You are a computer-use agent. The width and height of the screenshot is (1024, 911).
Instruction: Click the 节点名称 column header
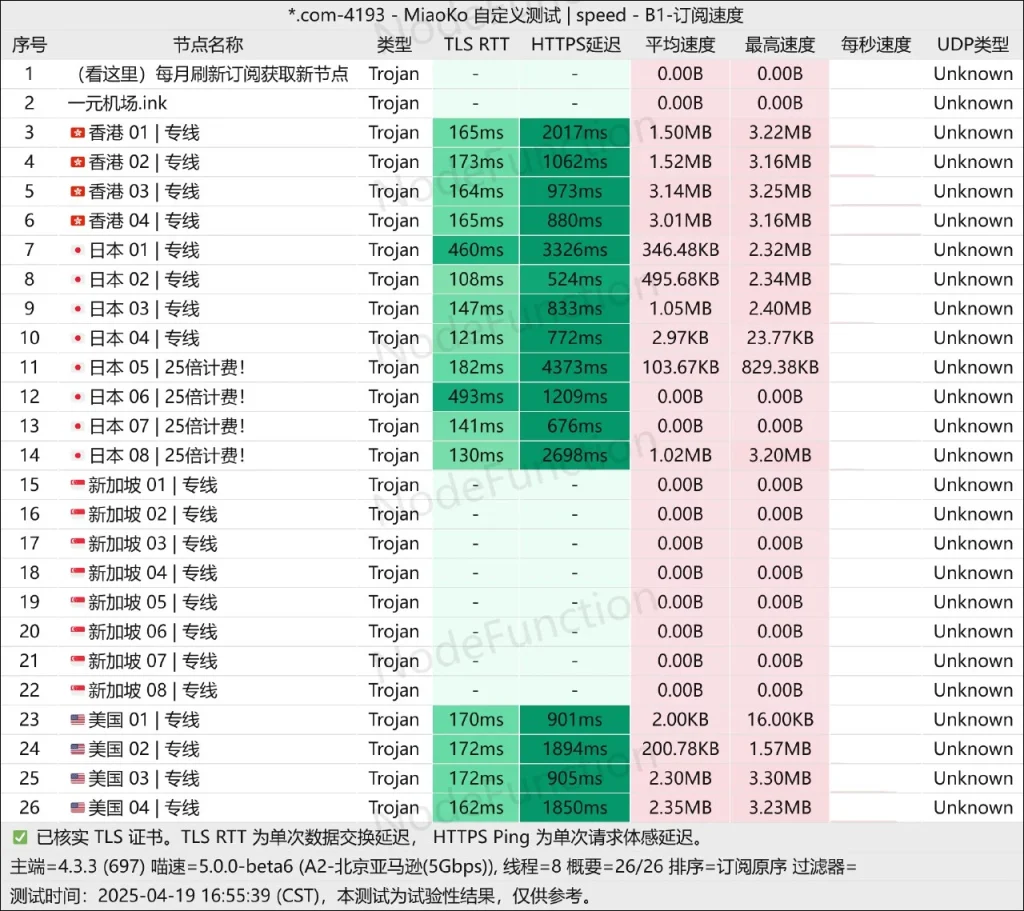tap(208, 44)
